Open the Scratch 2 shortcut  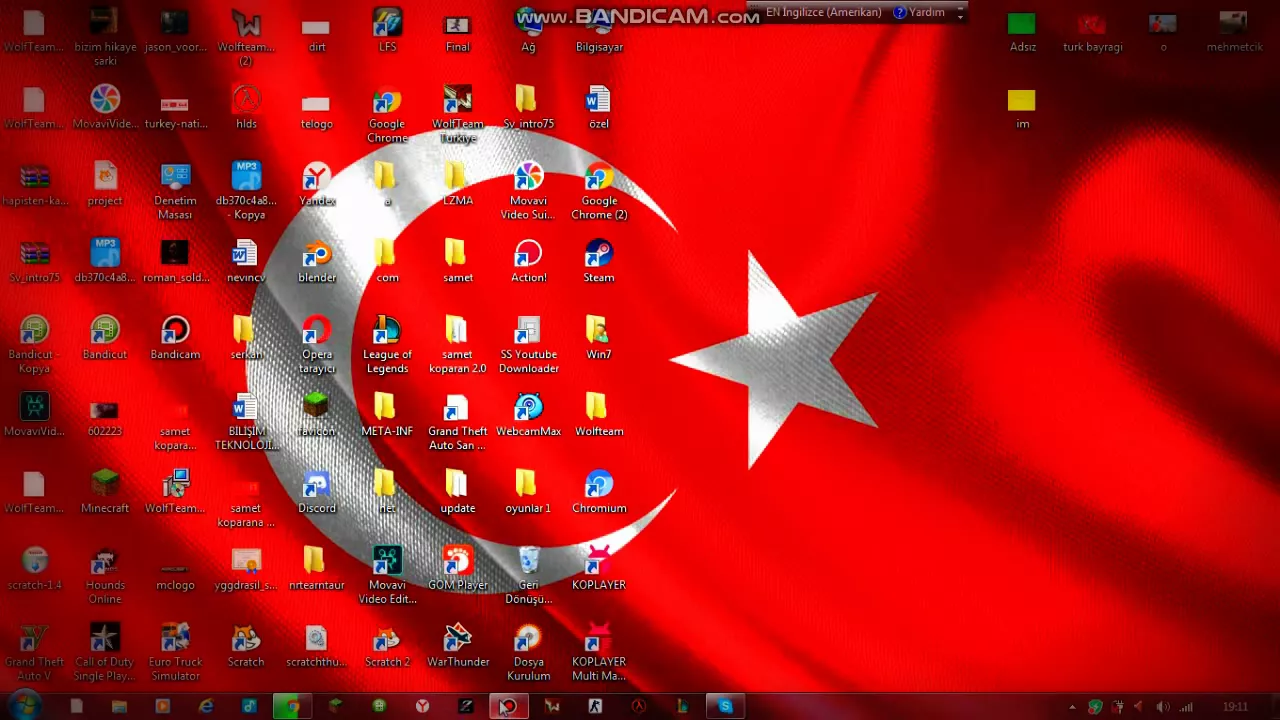tap(387, 645)
